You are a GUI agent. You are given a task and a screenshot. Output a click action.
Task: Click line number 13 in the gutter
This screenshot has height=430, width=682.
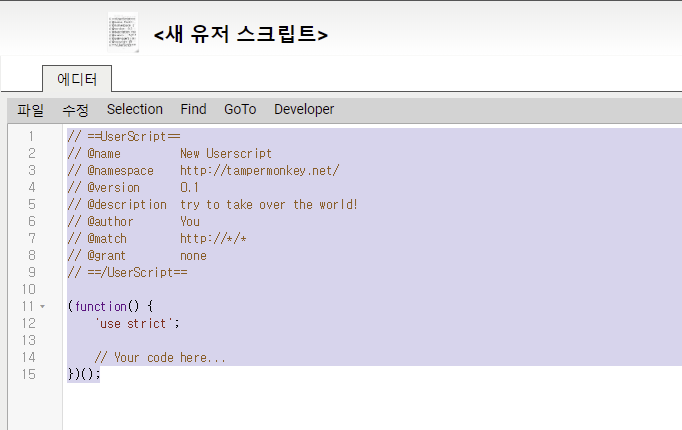[29, 340]
